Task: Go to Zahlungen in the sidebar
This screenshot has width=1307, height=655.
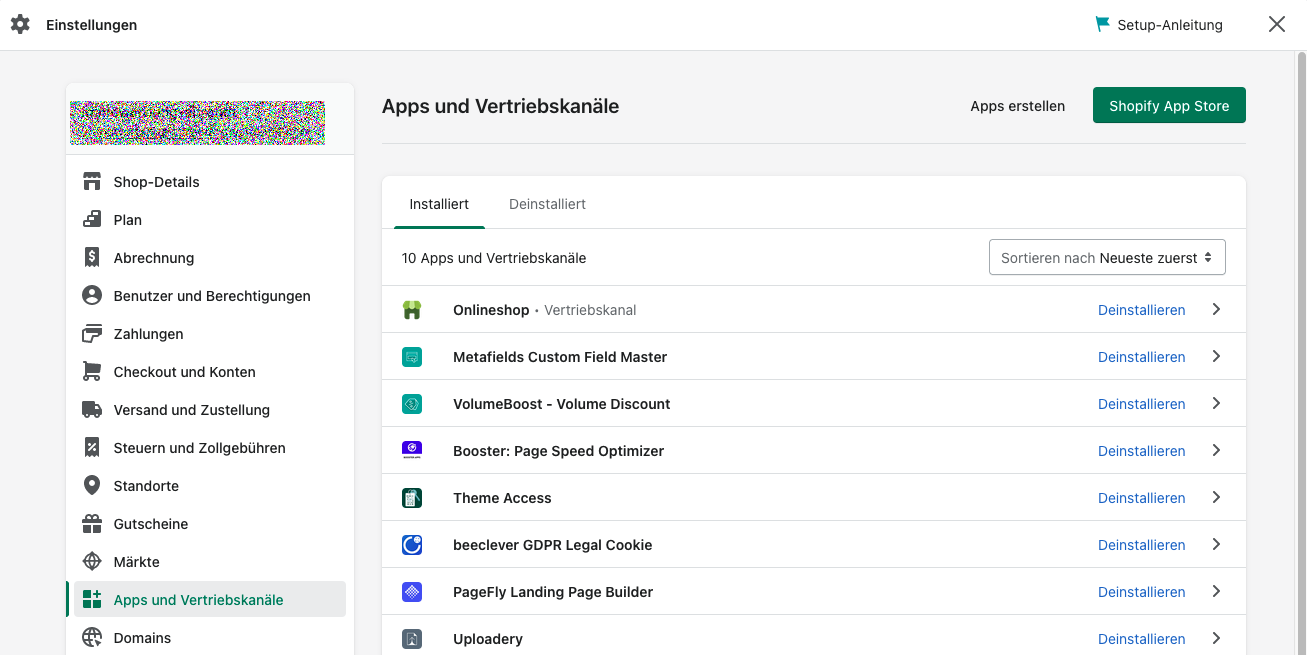Action: 148,334
